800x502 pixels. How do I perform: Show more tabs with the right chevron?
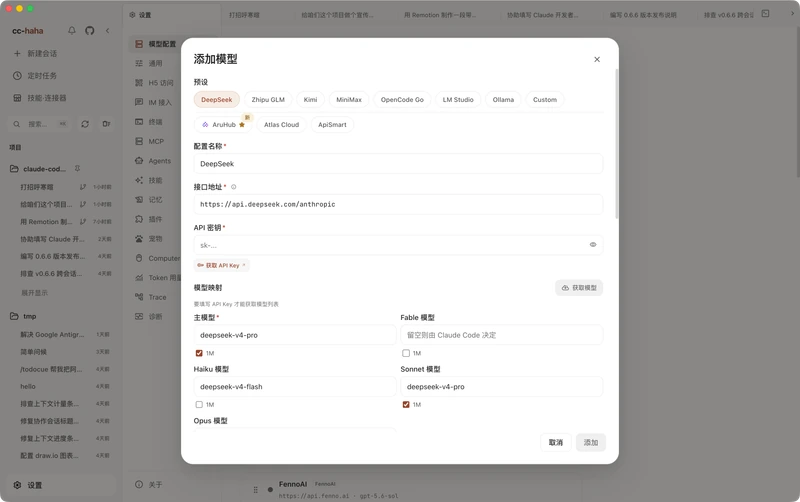792,14
